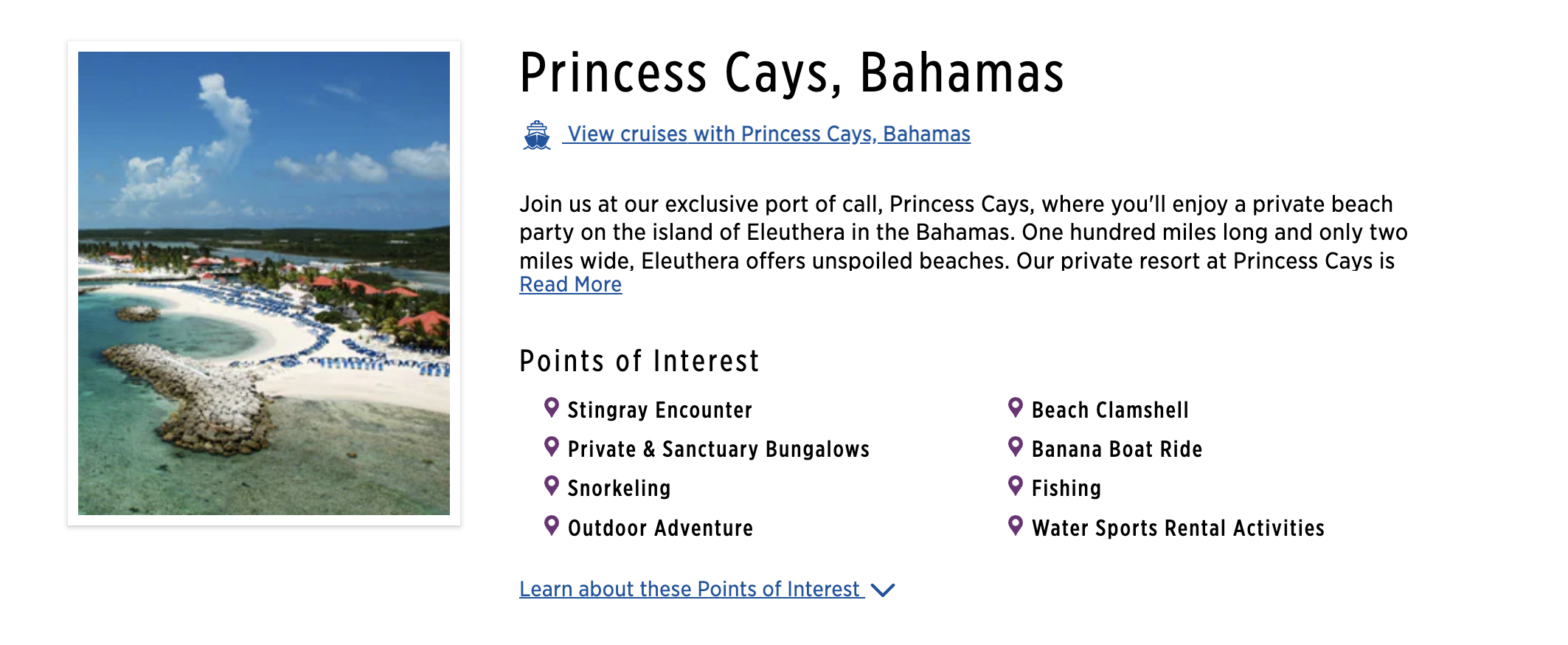Click the Fishing location pin icon
This screenshot has height=645, width=1568.
(x=1016, y=486)
